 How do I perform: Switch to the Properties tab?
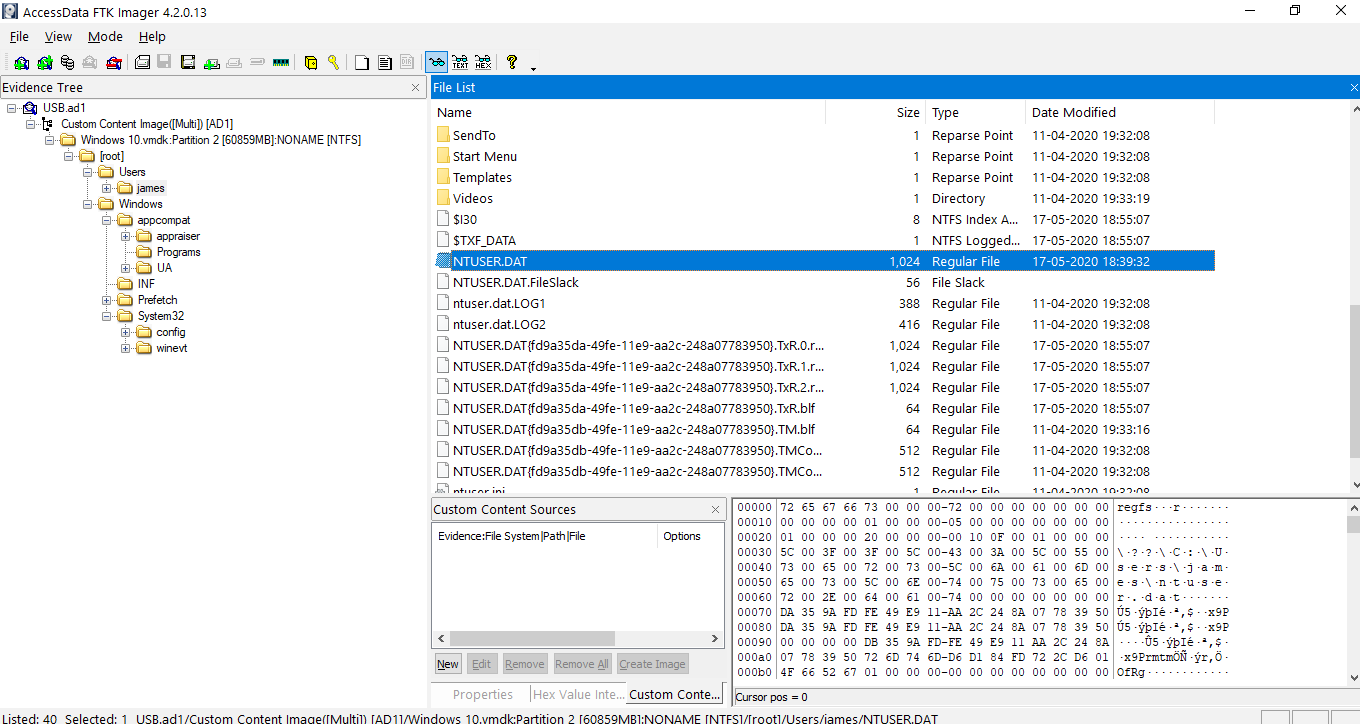pyautogui.click(x=482, y=694)
